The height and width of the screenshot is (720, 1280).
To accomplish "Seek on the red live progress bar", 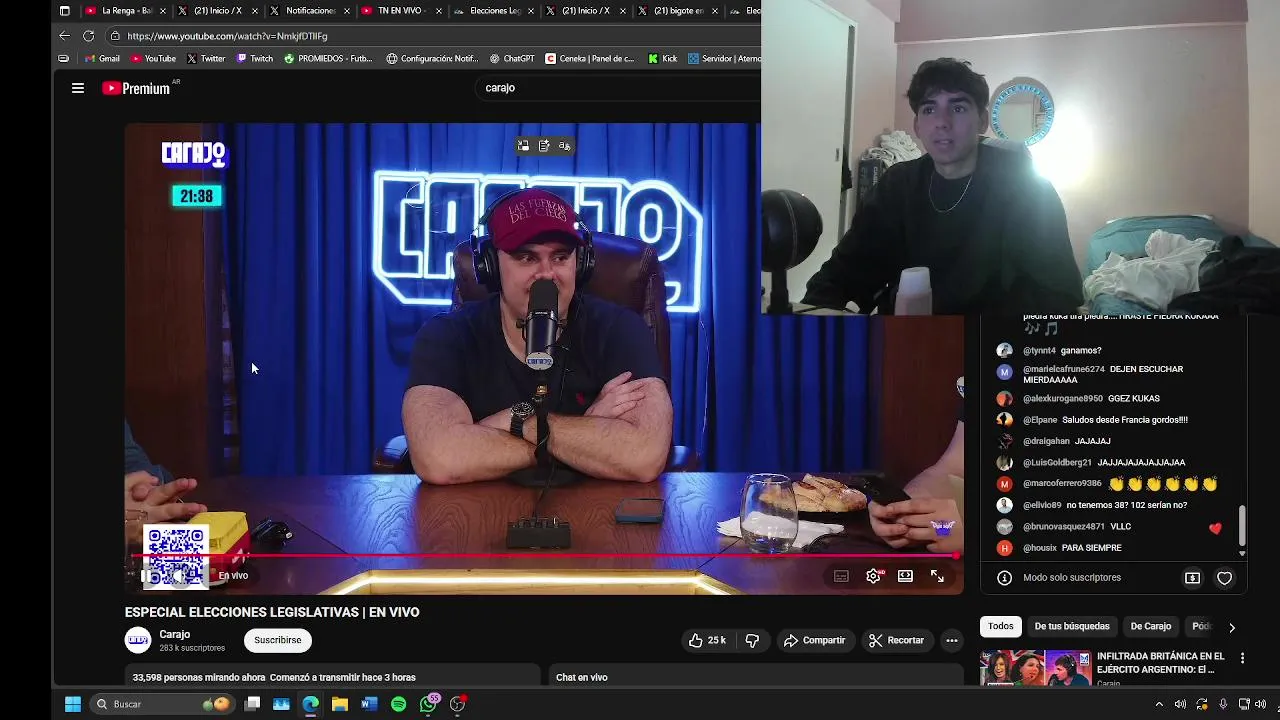I will point(544,555).
